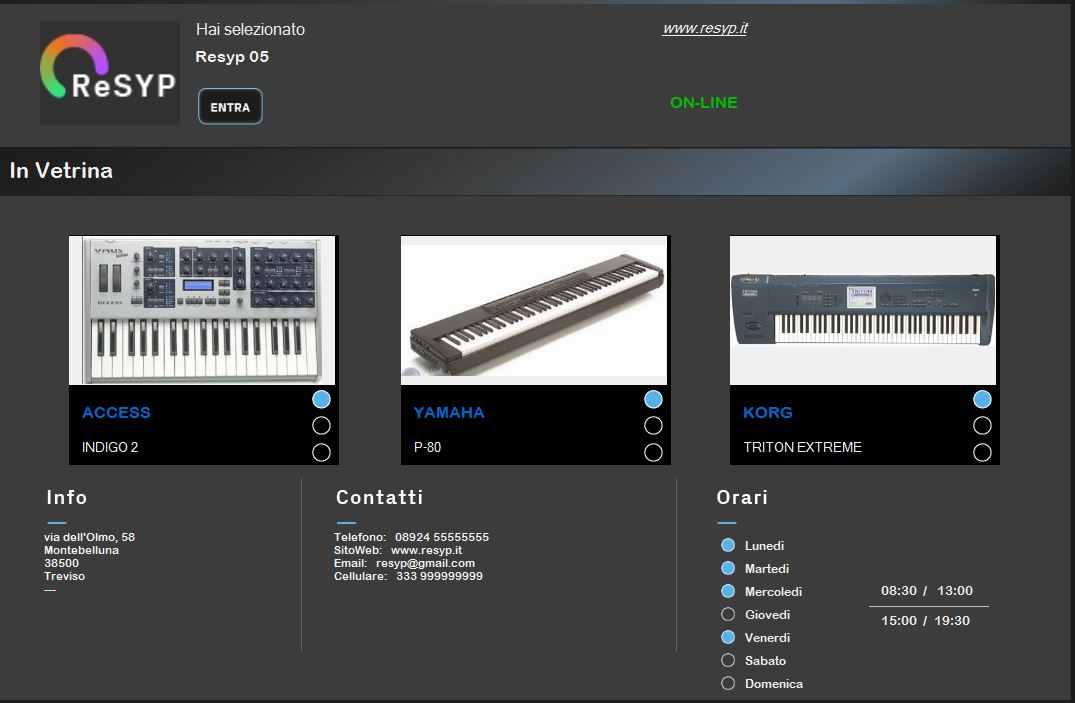Click the Resyp 05 selected name
The image size is (1075, 703).
[x=232, y=57]
